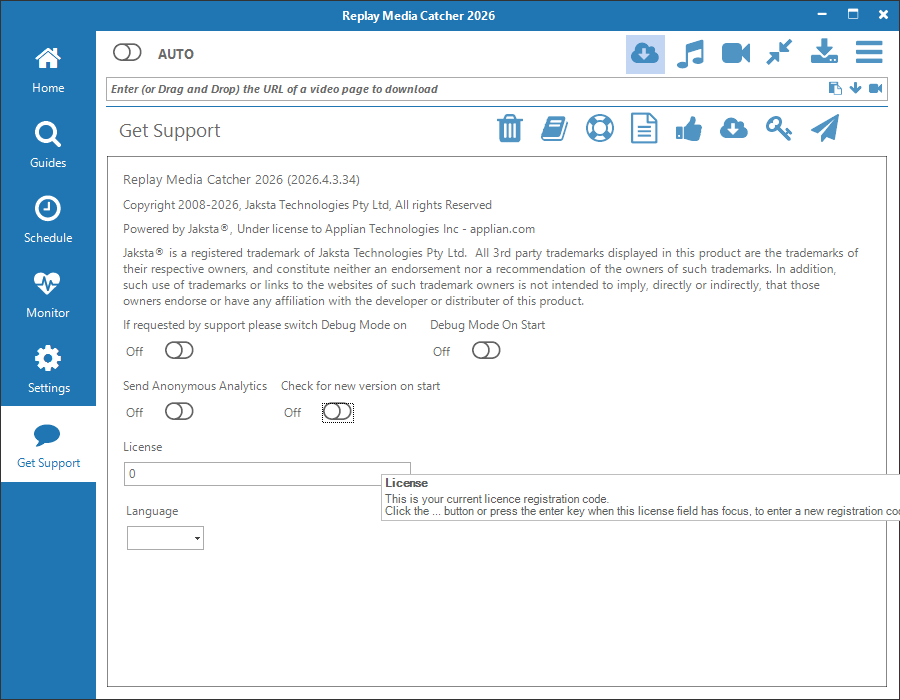Screen dimensions: 900x700
Task: Click the 'License' label above the field
Action: (x=142, y=447)
